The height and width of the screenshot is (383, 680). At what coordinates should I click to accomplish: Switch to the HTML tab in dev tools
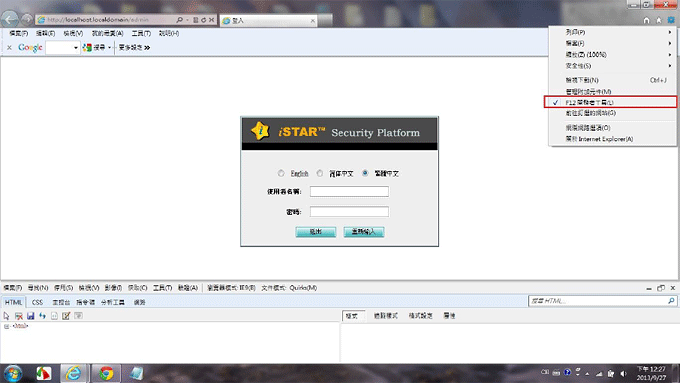point(13,302)
